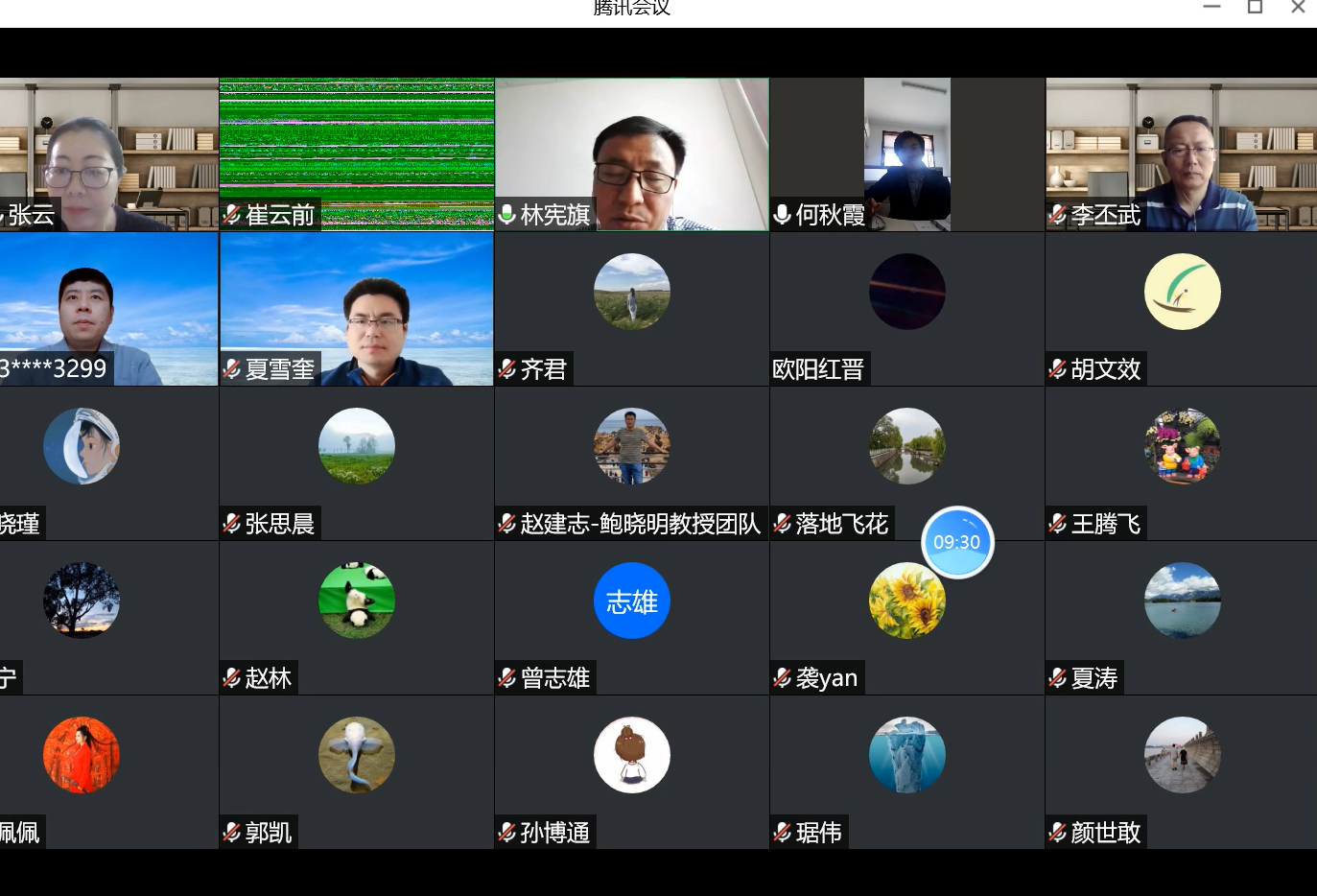Maximize the 腾讯会议 window

coord(1255,8)
